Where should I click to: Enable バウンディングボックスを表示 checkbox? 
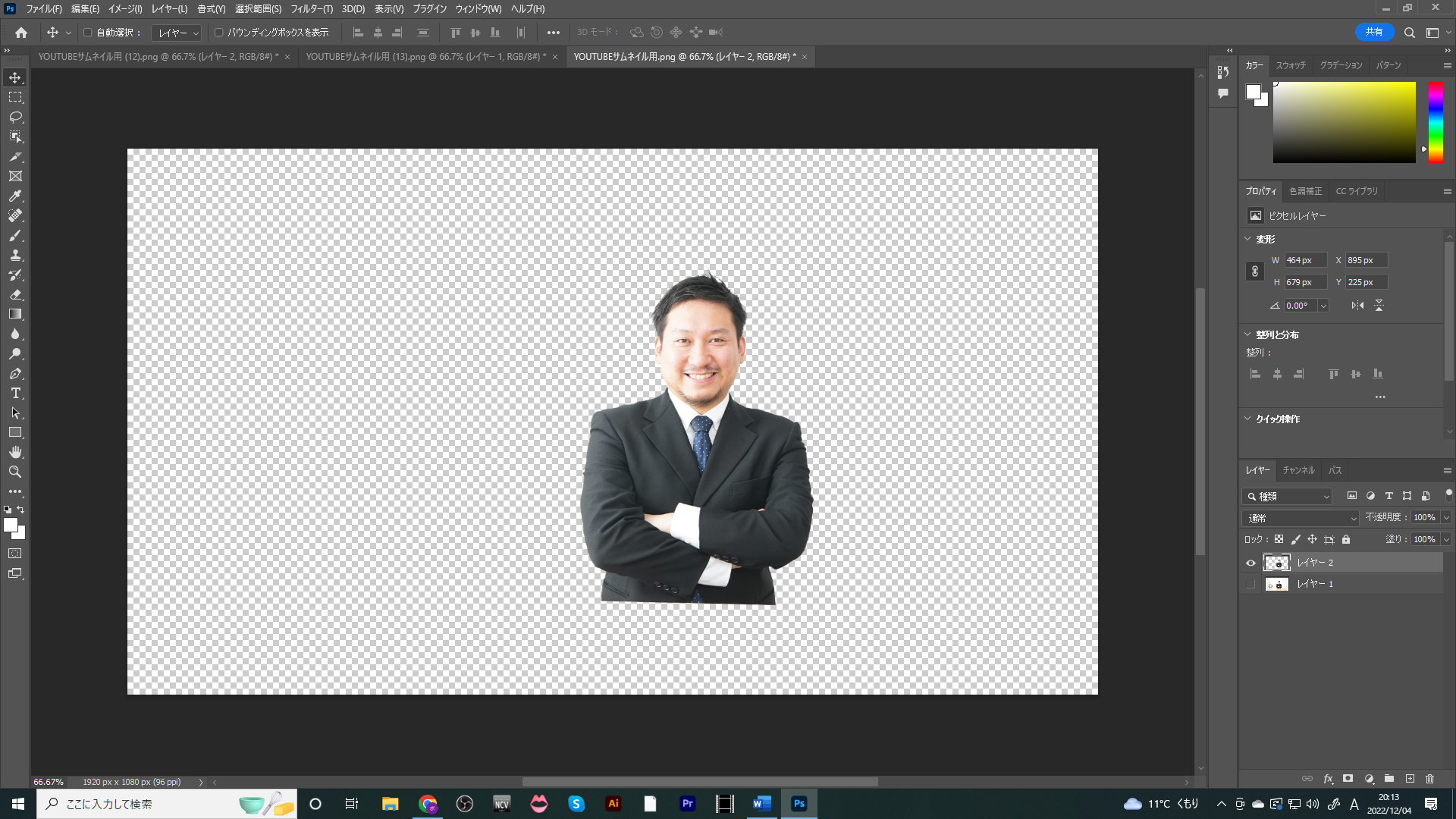pos(219,33)
